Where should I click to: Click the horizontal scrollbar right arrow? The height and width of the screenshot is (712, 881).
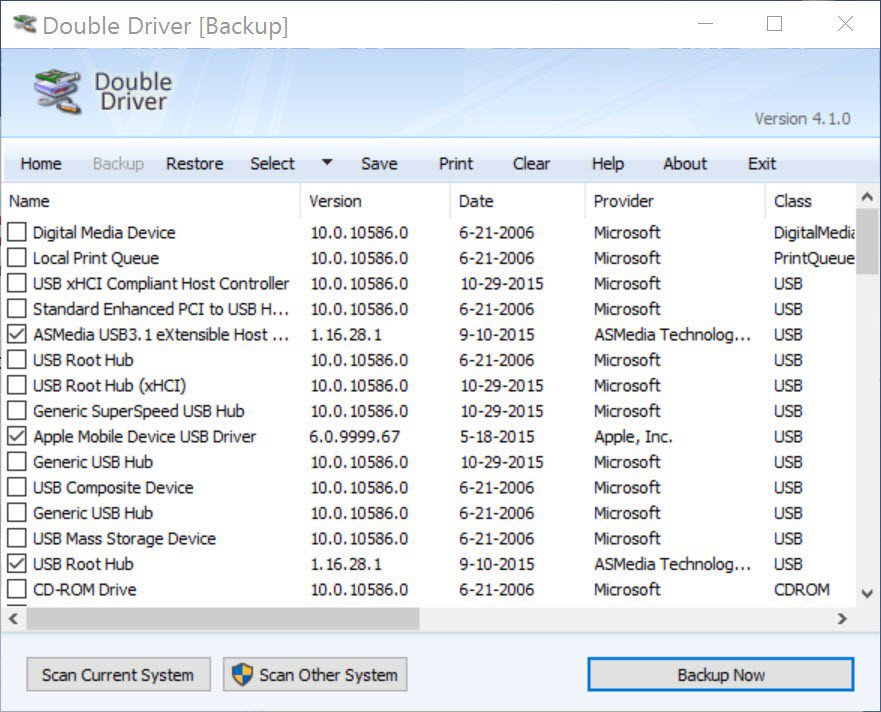point(842,619)
